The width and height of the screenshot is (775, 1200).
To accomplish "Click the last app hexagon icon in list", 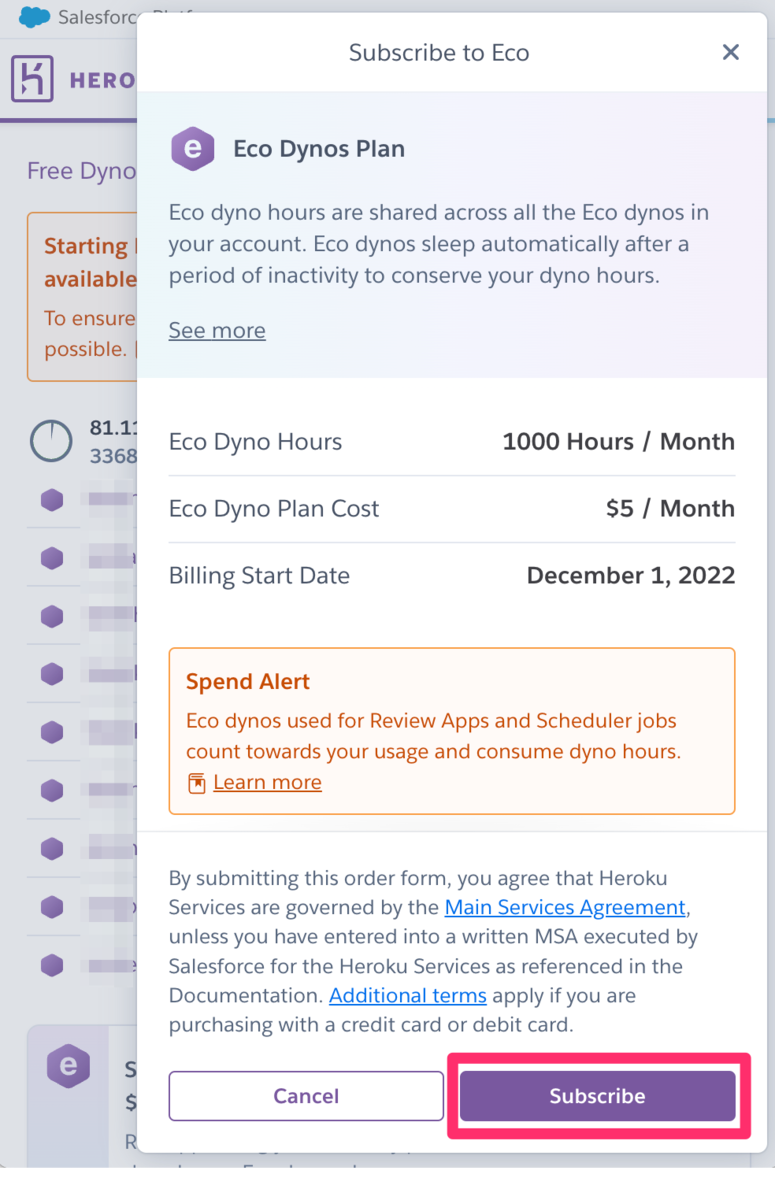I will click(52, 965).
